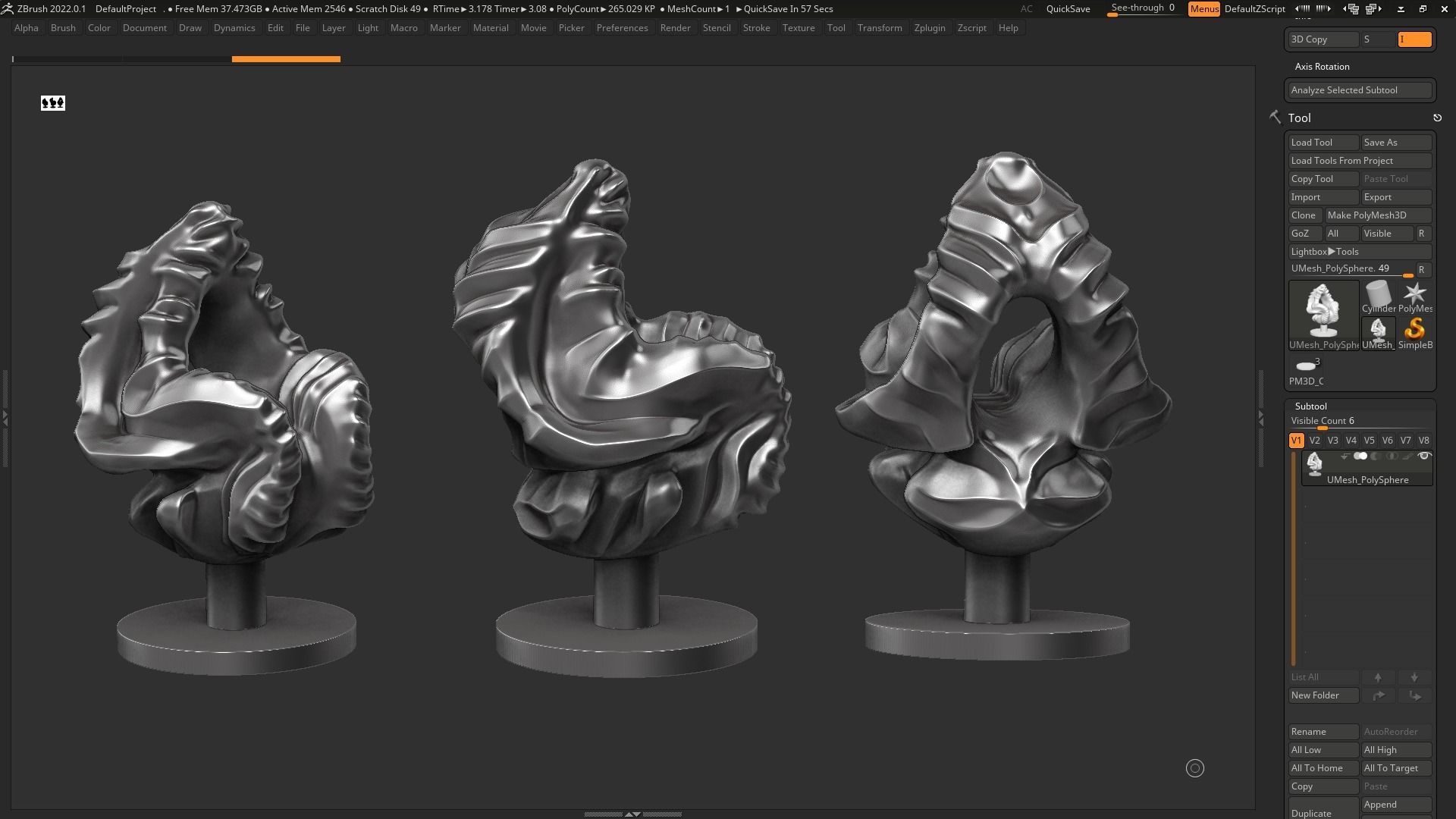This screenshot has width=1456, height=819.
Task: Select the UMesh_PolySphere subtool row
Action: tap(1367, 468)
